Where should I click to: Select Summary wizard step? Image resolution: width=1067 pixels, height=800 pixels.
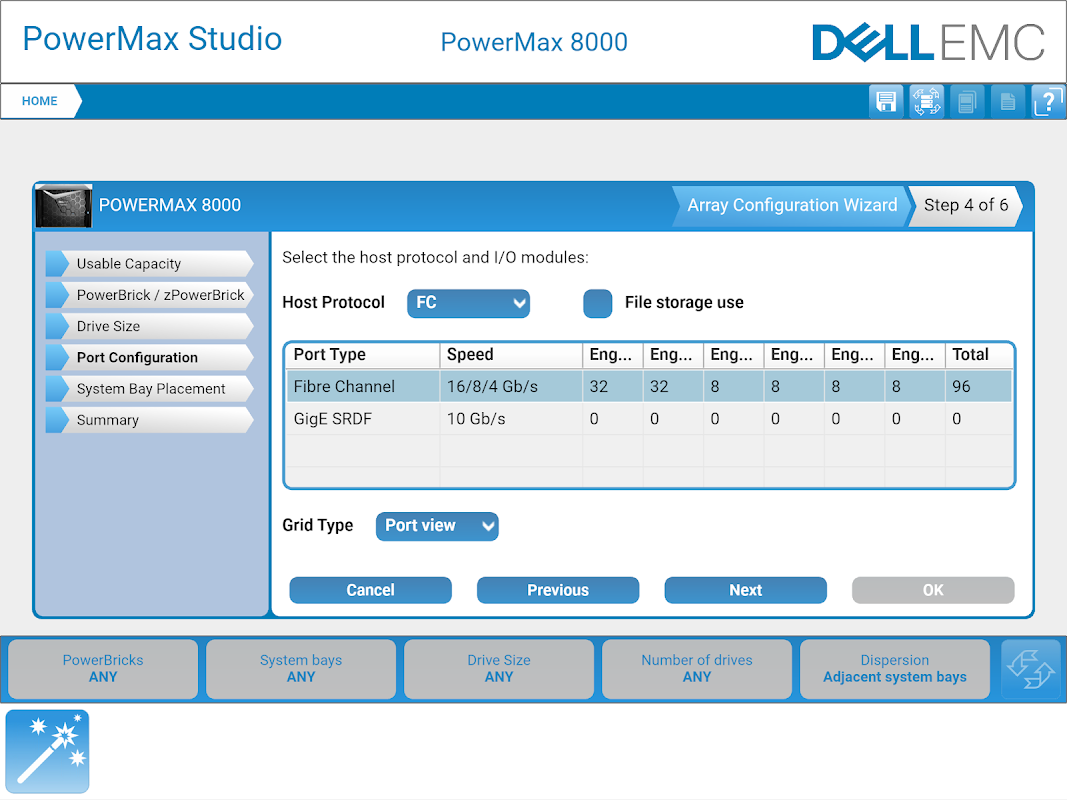click(x=150, y=420)
